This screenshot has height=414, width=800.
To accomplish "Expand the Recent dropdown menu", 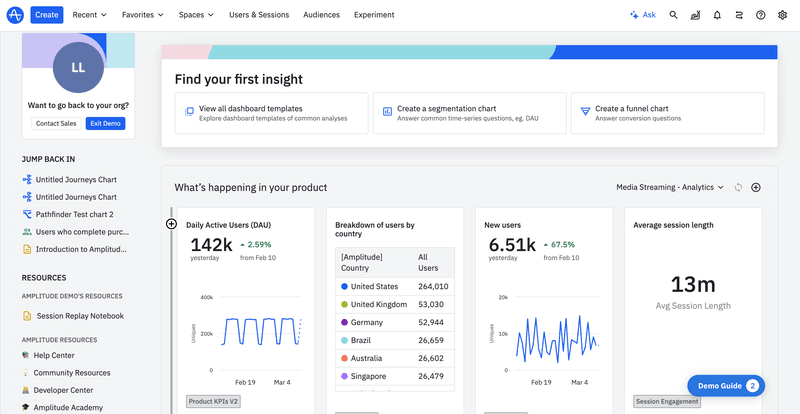I will (x=90, y=15).
